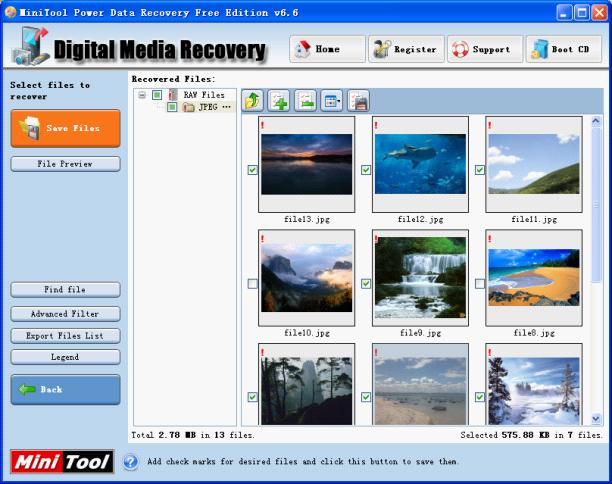
Task: Click the blue help question mark icon
Action: click(130, 462)
